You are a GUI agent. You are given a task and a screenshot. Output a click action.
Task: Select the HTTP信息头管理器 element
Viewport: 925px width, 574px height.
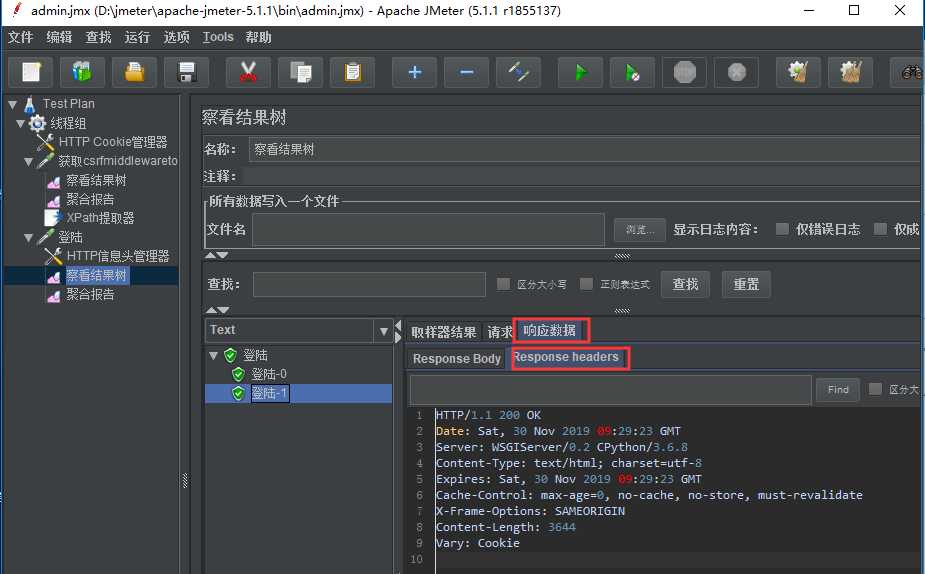(118, 256)
